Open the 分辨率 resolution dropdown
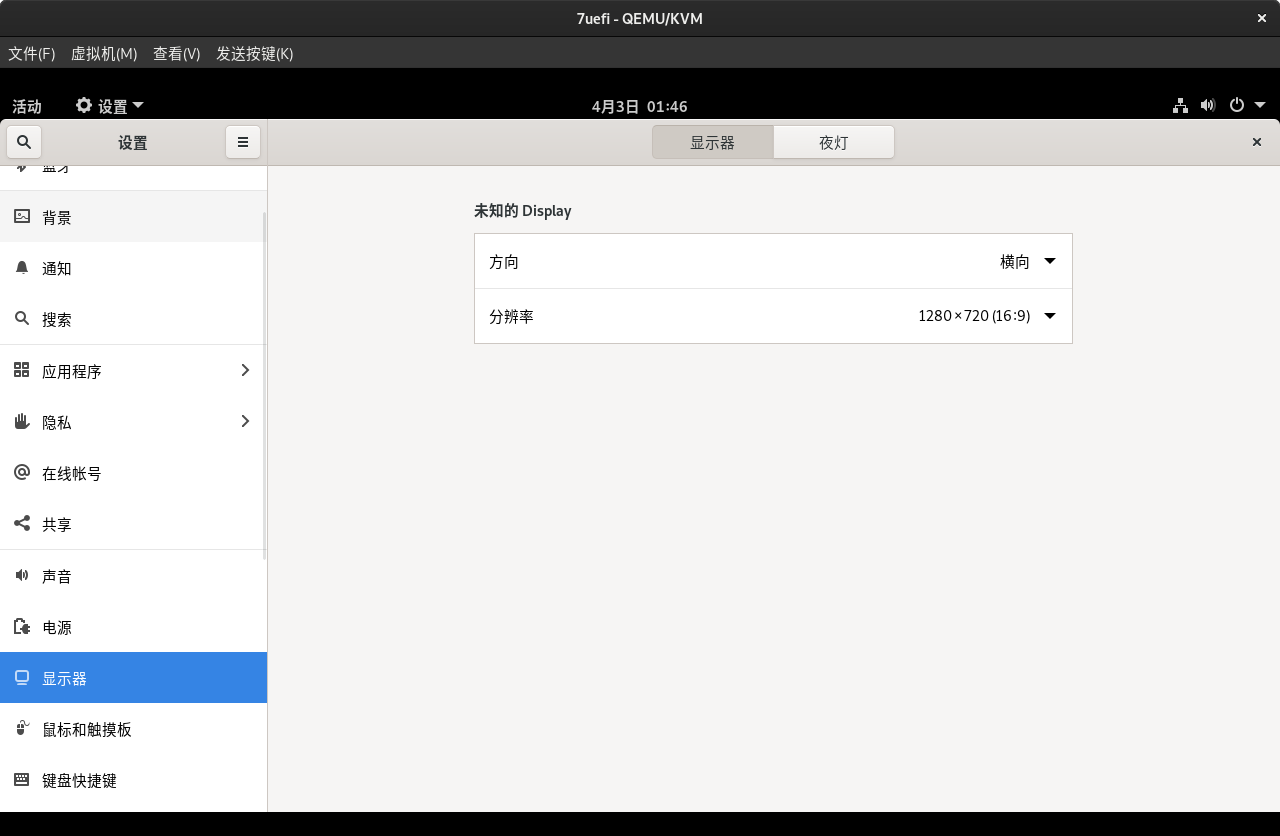Screen dimensions: 1280x836 (x=773, y=316)
